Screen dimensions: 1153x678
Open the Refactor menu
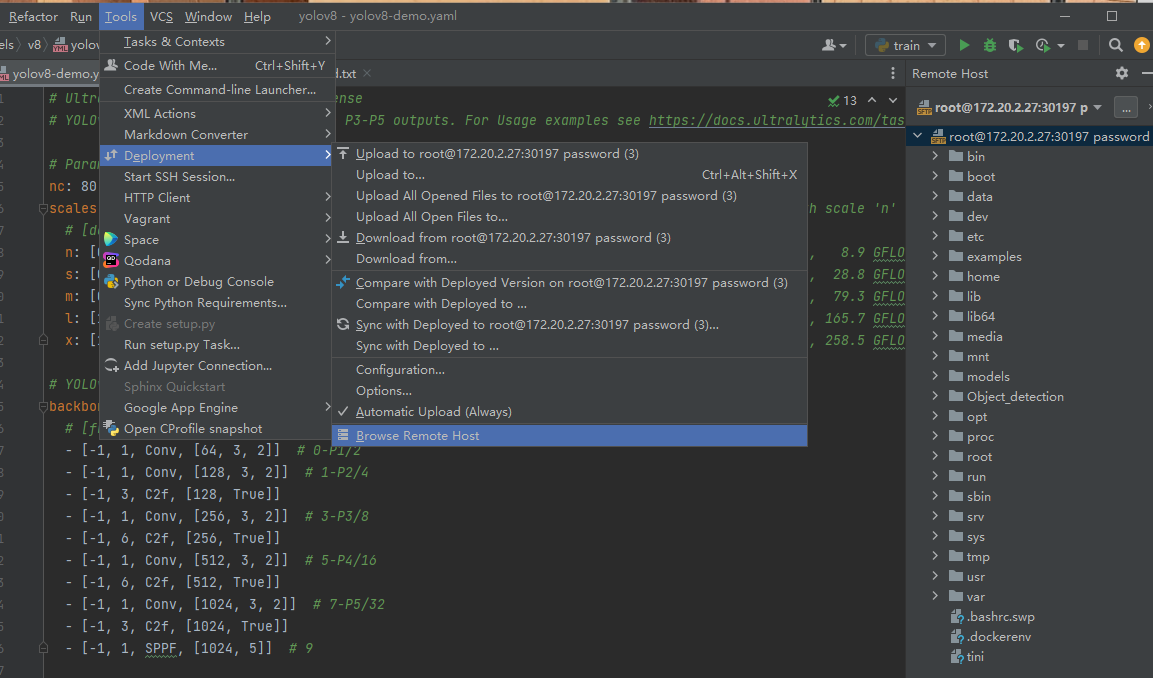pyautogui.click(x=33, y=16)
